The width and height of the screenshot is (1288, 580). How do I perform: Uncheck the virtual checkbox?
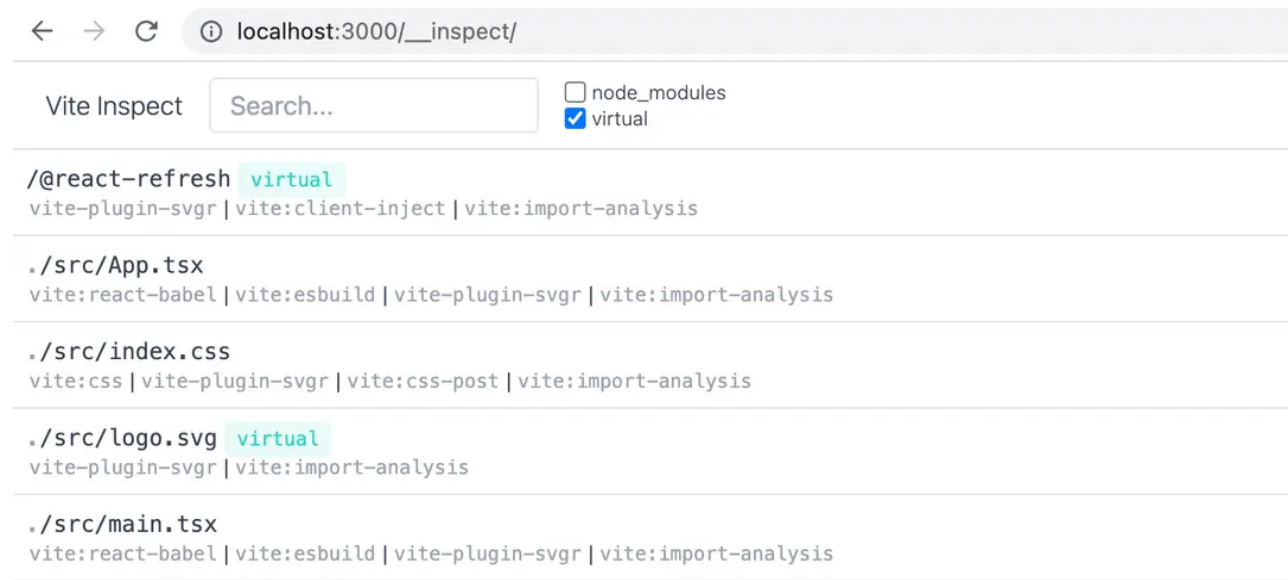(575, 119)
